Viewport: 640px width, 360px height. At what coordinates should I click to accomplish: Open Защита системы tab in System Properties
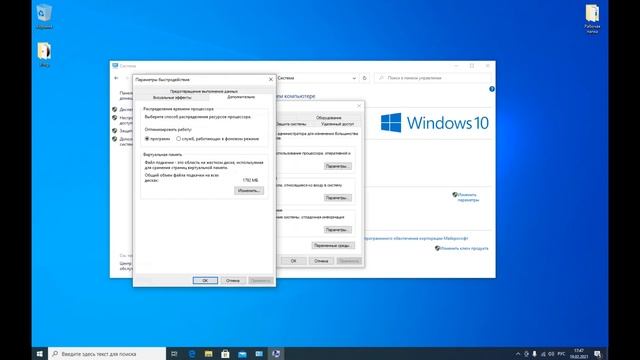291,124
